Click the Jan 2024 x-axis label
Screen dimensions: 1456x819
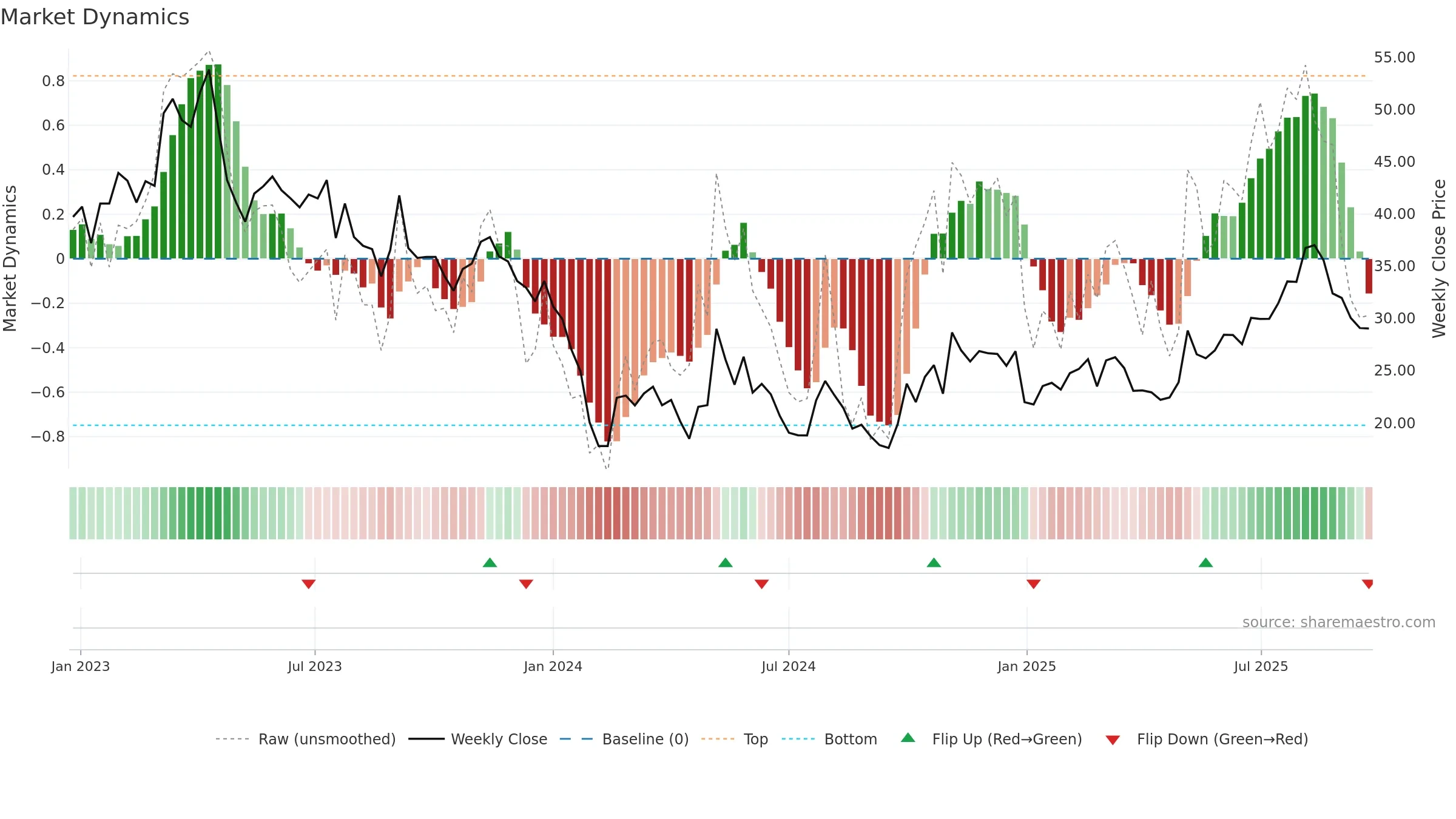click(553, 666)
